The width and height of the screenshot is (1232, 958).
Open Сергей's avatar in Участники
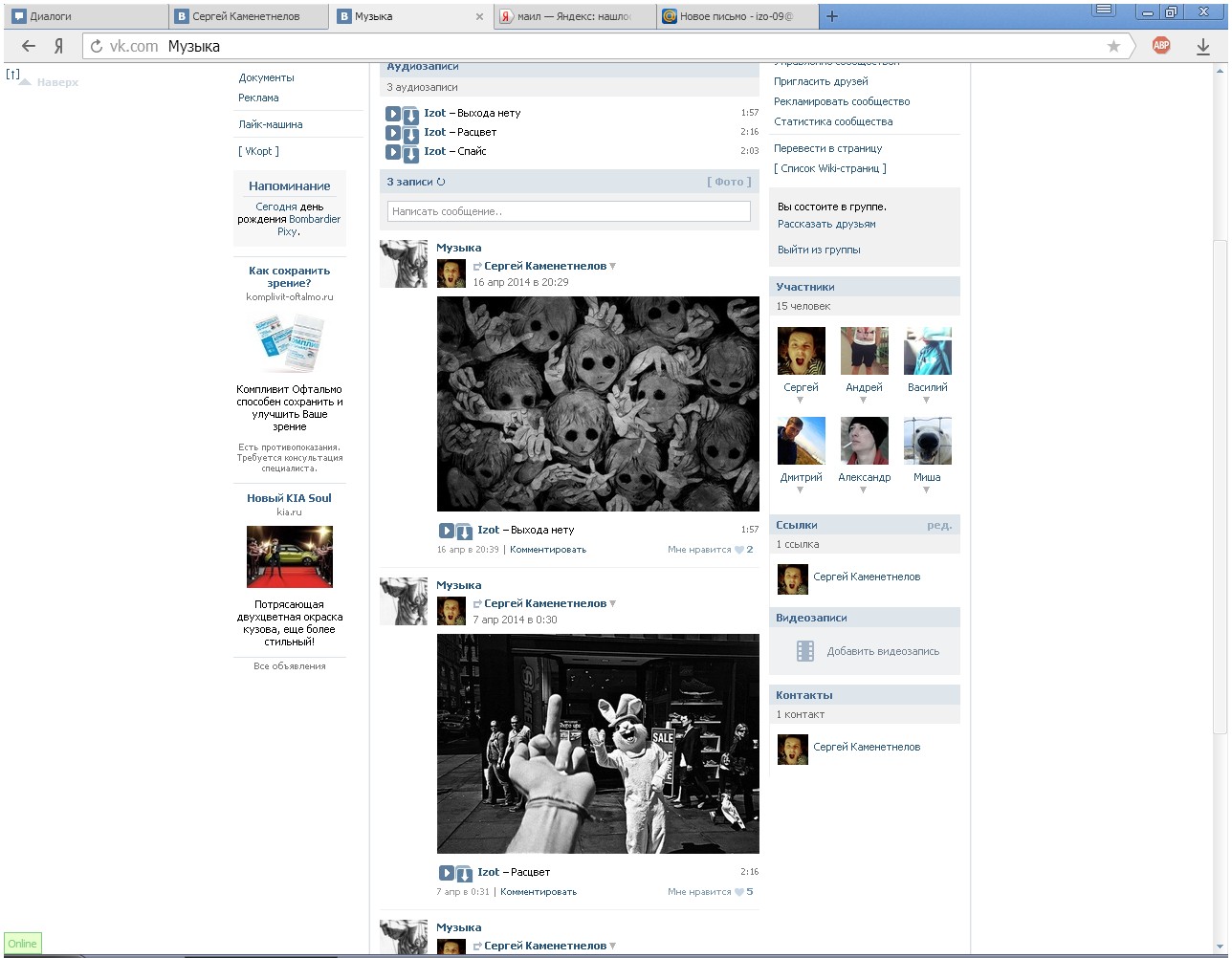click(802, 351)
